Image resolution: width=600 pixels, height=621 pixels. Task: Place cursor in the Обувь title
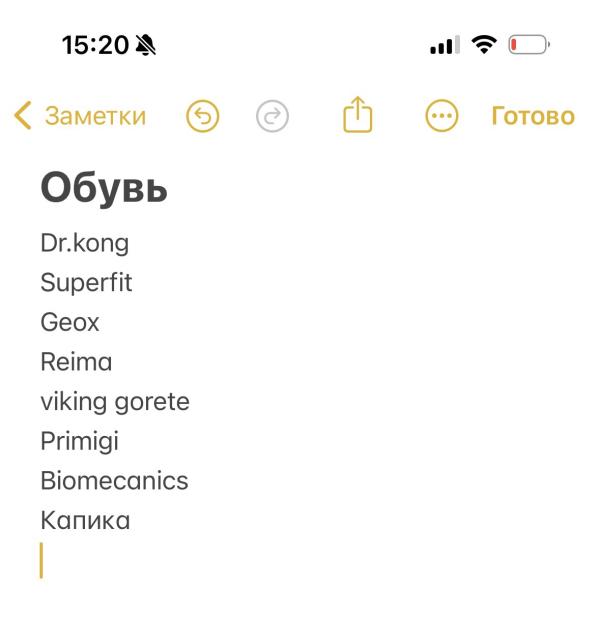pos(104,187)
